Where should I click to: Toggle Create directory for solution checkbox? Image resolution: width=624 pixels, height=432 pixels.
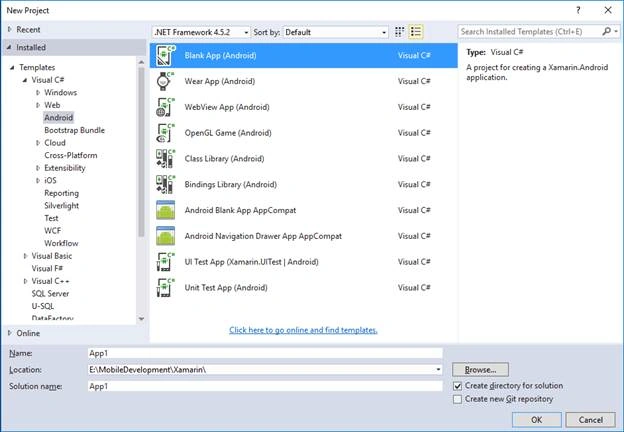tap(458, 386)
